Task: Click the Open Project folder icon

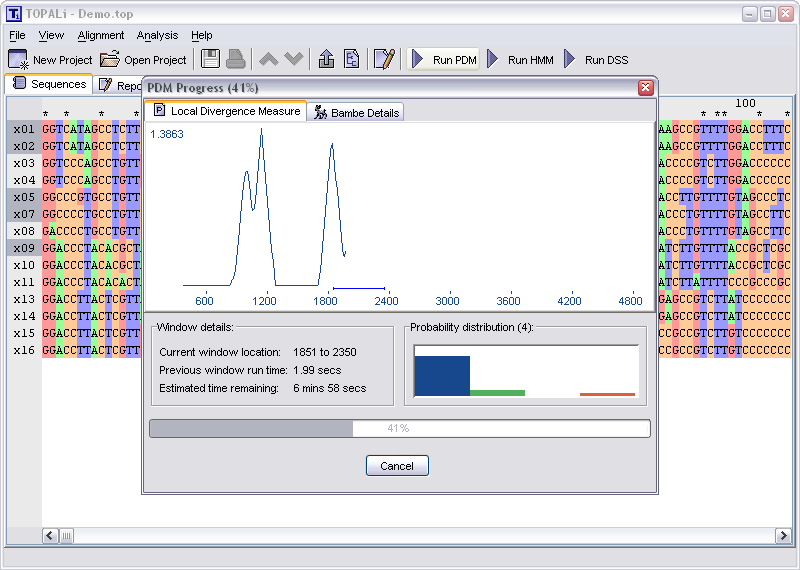Action: pos(110,60)
